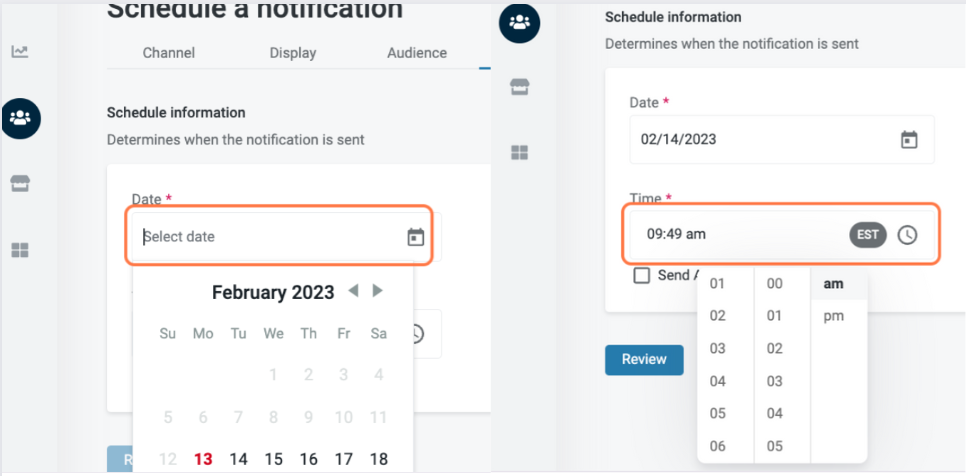Viewport: 966px width, 476px height.
Task: Open the dashboard grid icon in left sidebar
Action: click(20, 250)
